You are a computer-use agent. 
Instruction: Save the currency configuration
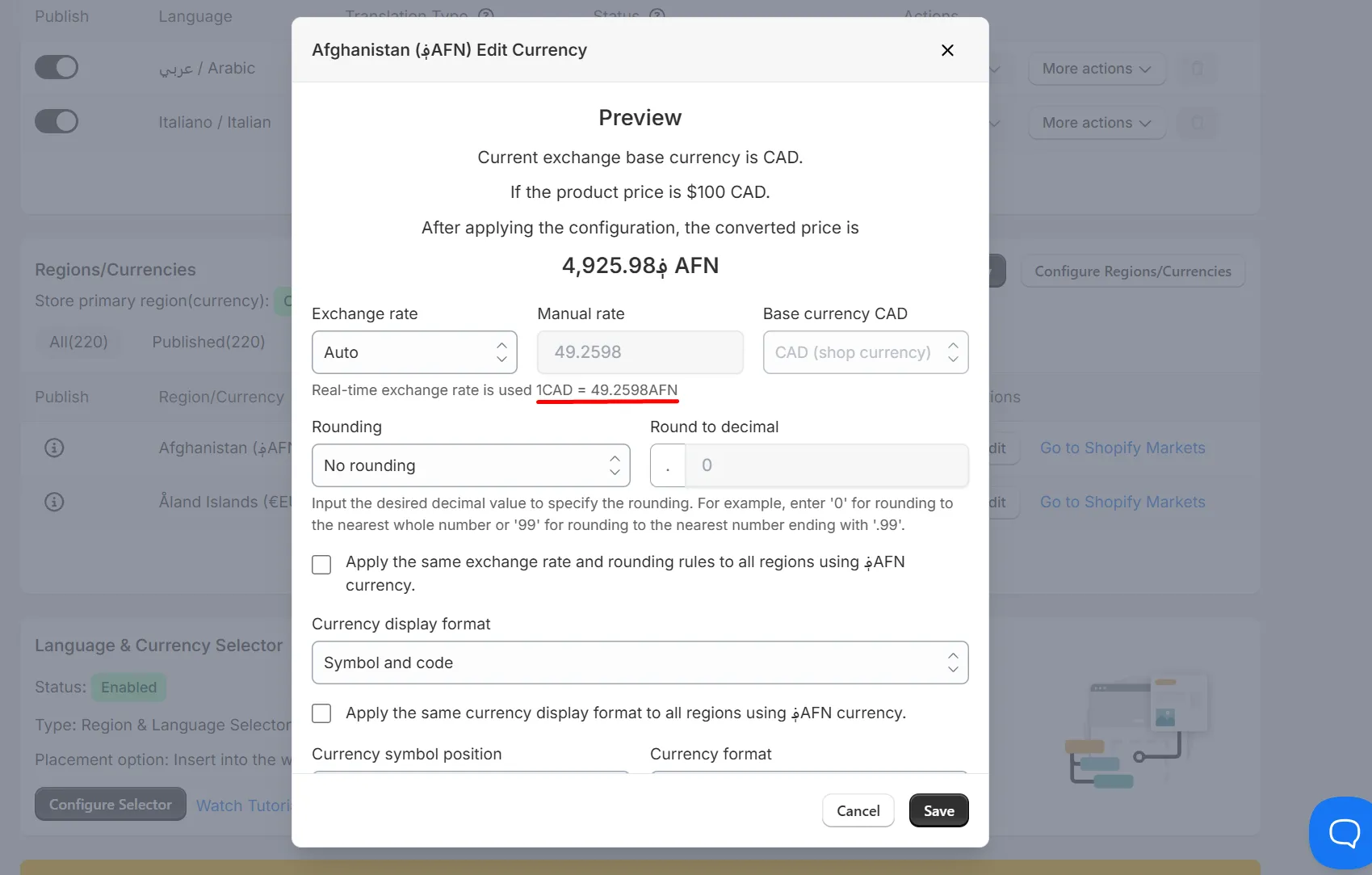pyautogui.click(x=938, y=810)
